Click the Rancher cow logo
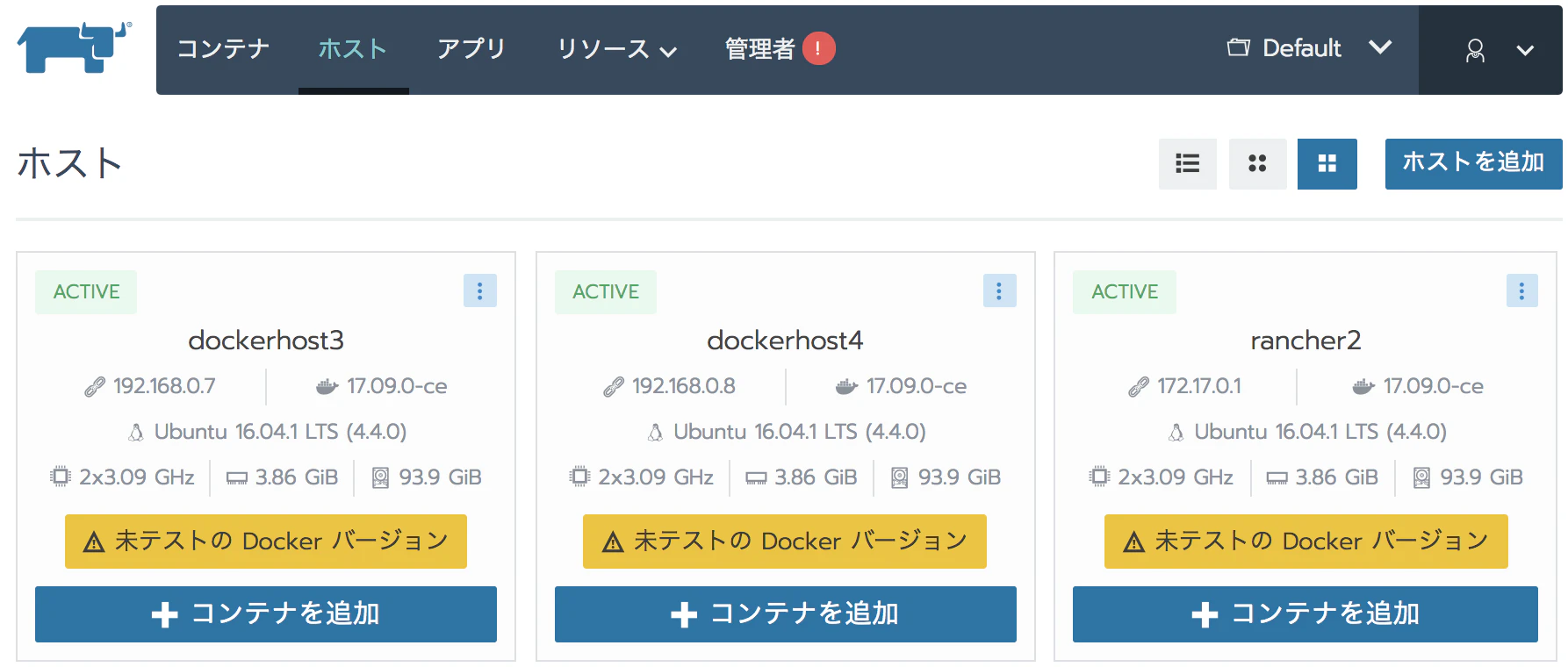This screenshot has width=1568, height=667. point(74,47)
